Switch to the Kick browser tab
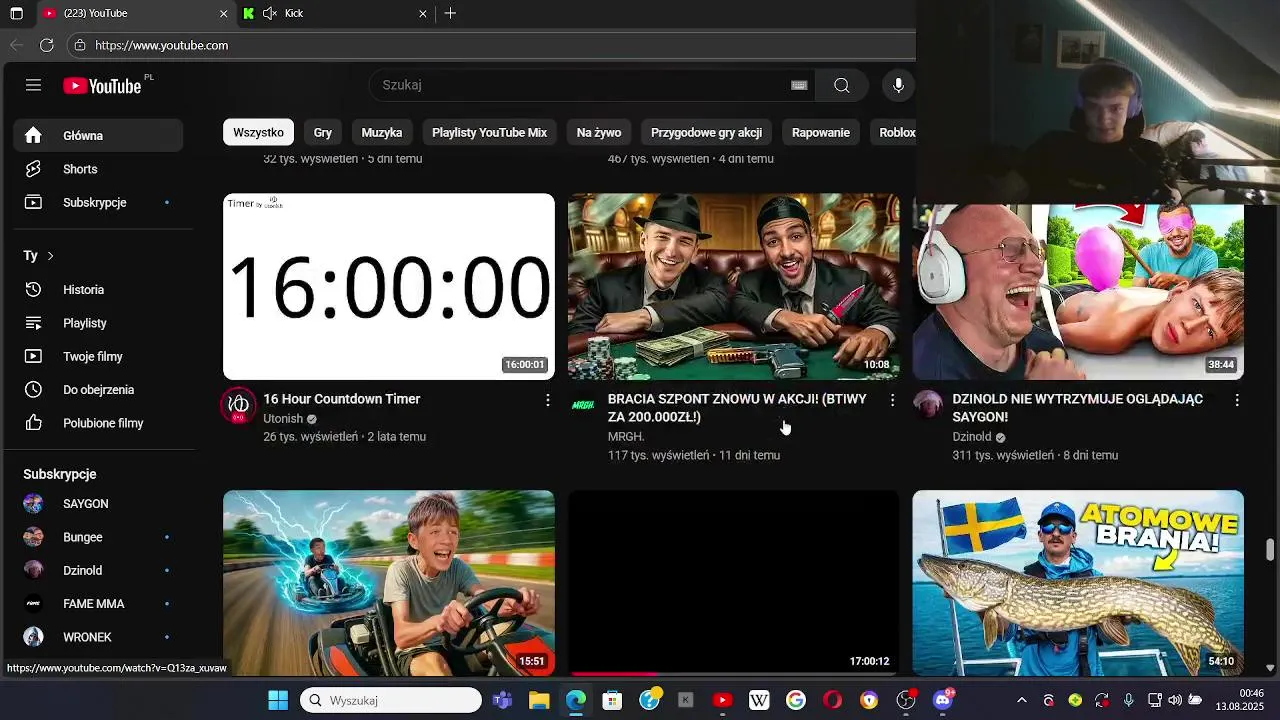 point(335,13)
